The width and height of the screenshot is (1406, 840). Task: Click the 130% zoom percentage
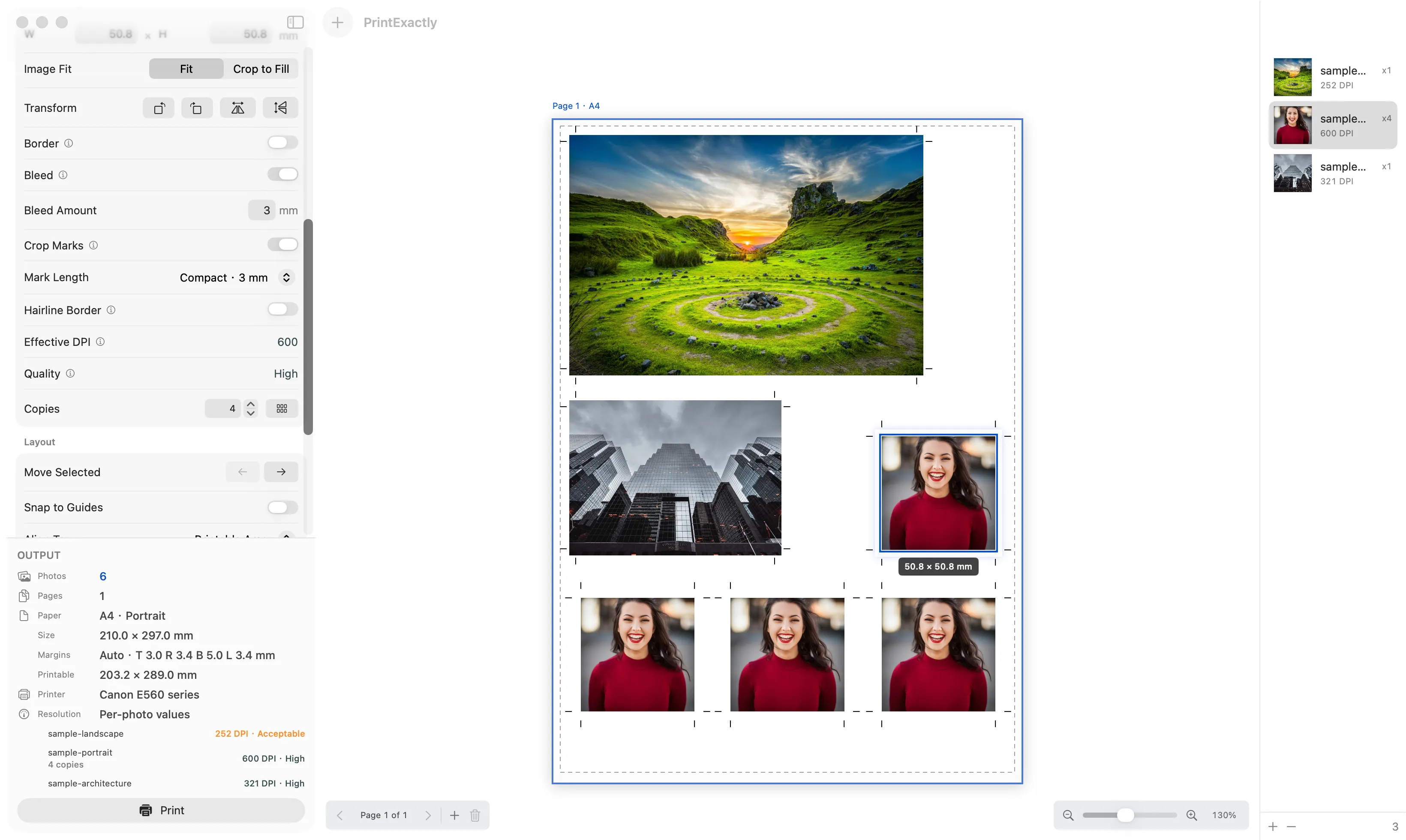[x=1224, y=815]
